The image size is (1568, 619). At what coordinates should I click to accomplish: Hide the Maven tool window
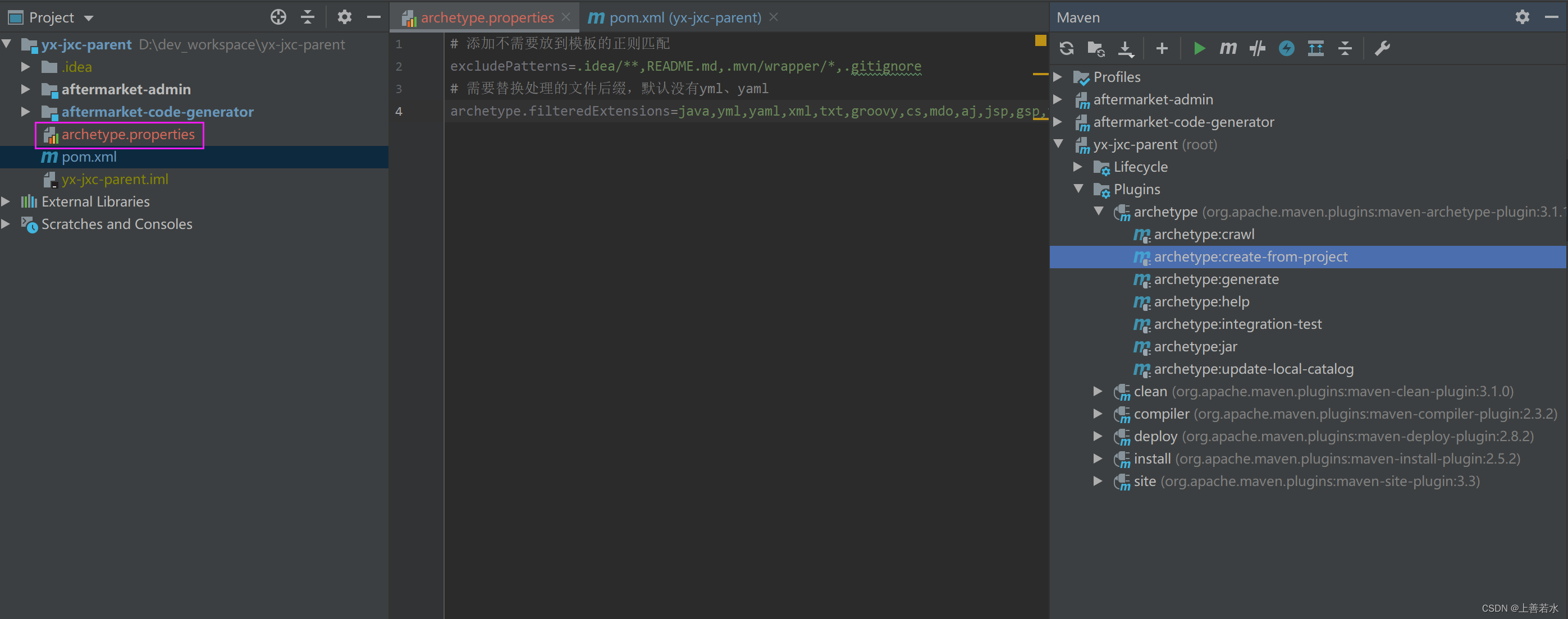point(1552,17)
